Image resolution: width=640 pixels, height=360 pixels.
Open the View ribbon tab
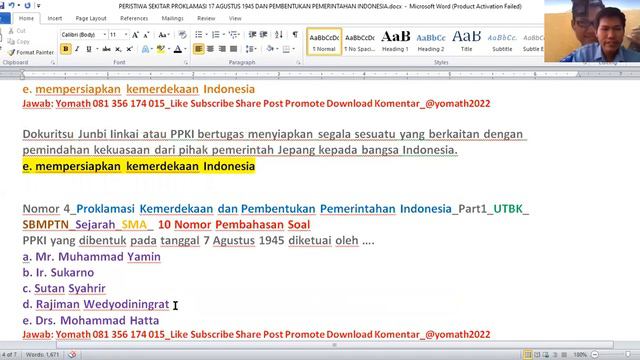point(235,18)
